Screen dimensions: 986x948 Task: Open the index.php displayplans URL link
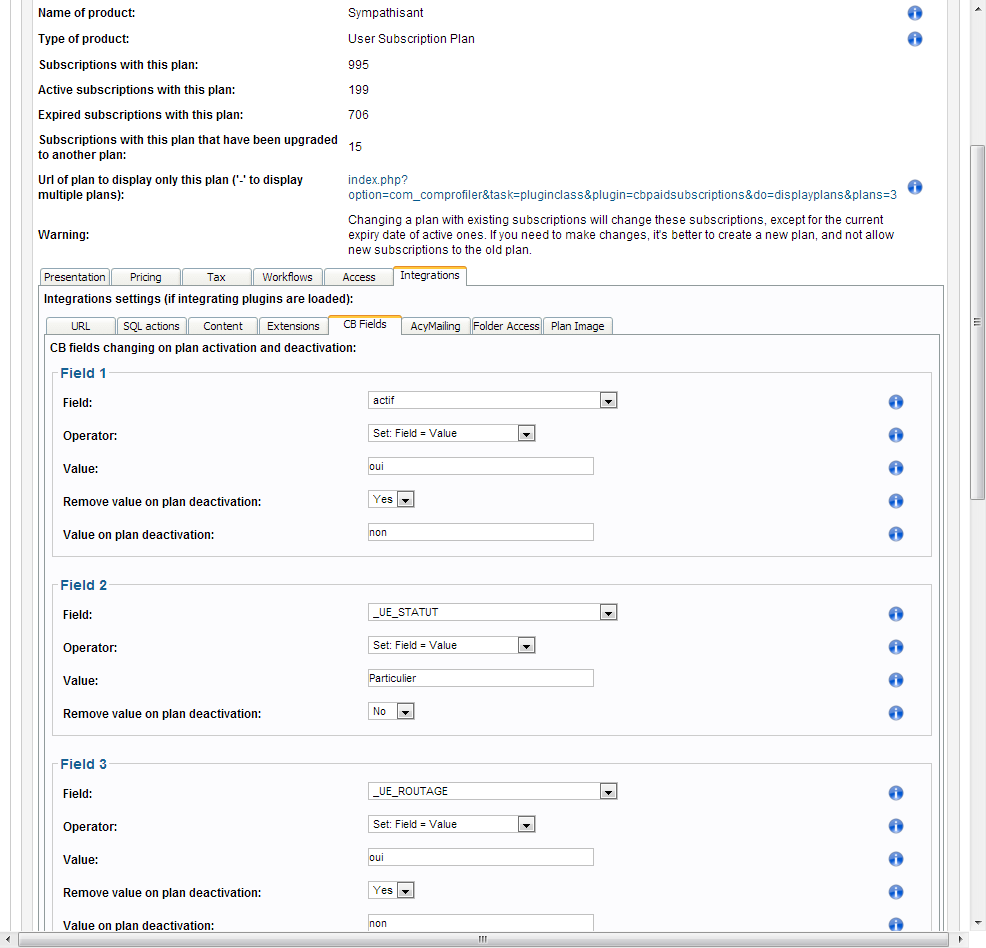tap(622, 187)
